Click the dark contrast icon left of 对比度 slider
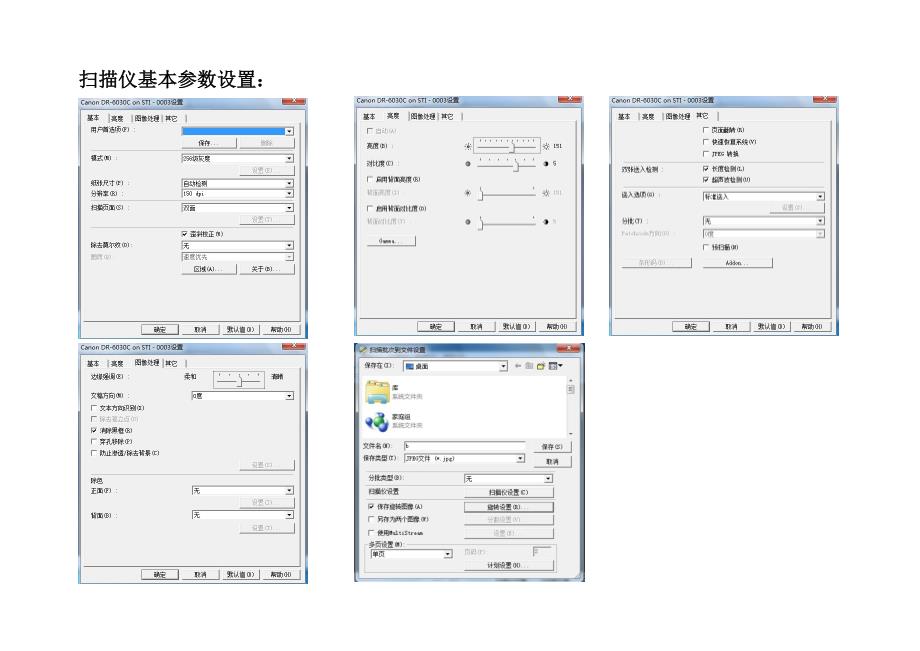Screen dimensions: 920x651 tap(468, 163)
